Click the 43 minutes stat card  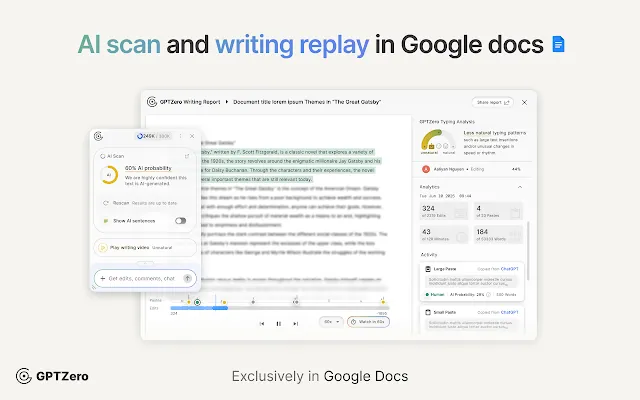coord(444,235)
